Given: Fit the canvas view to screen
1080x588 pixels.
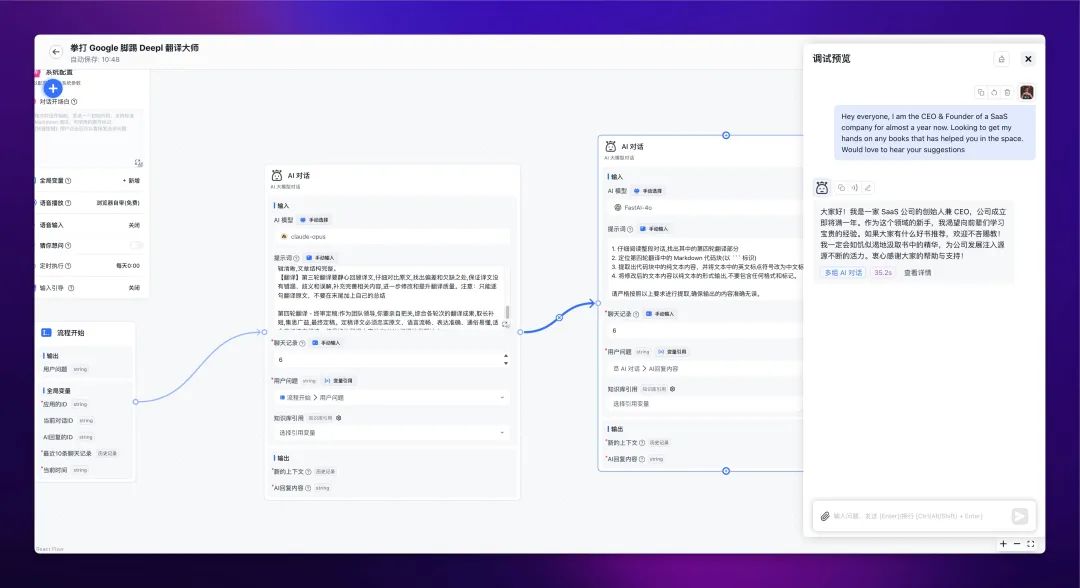Looking at the screenshot, I should tap(1030, 544).
